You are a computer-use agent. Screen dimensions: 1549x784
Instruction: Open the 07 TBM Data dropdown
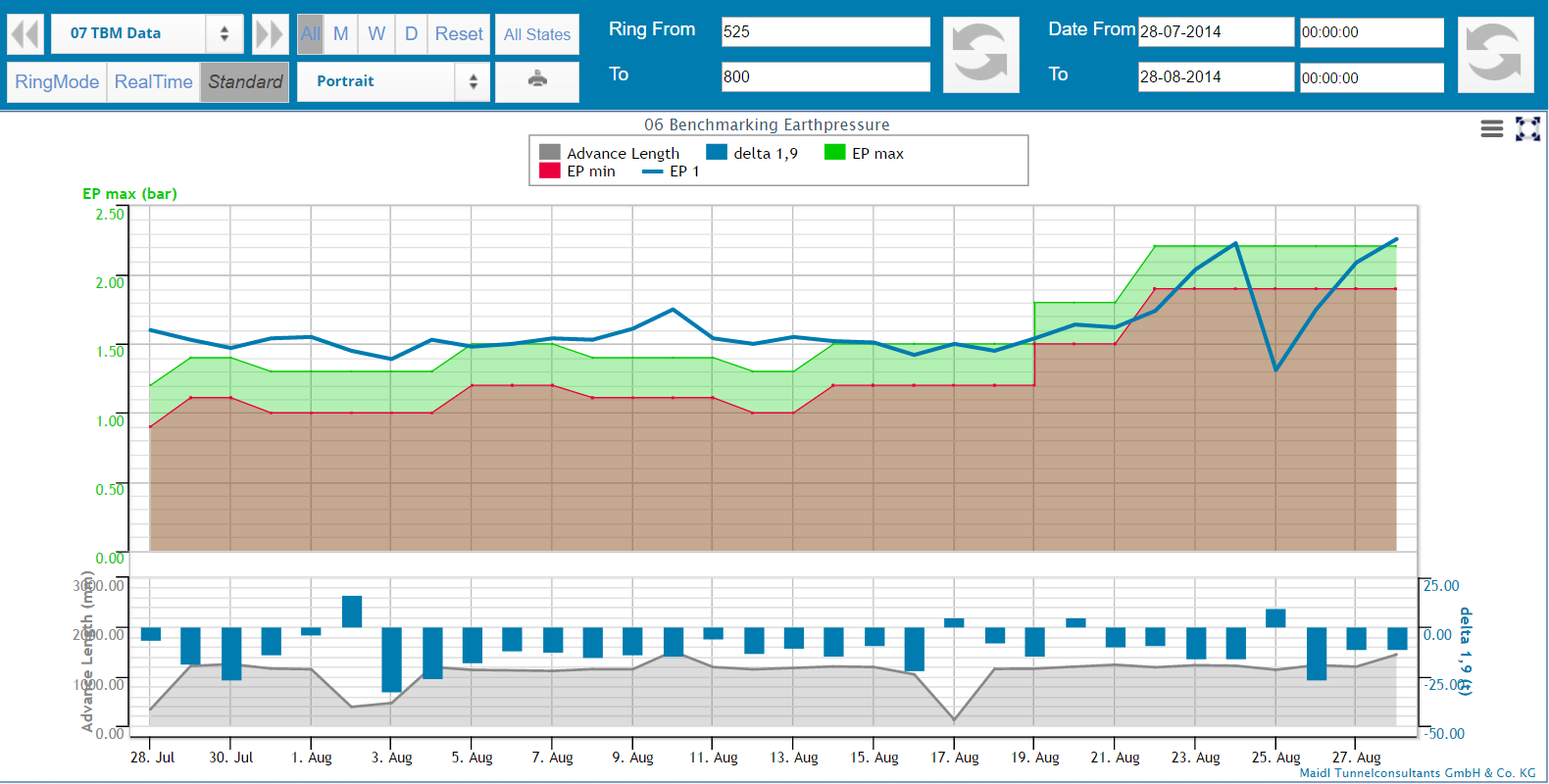click(147, 33)
